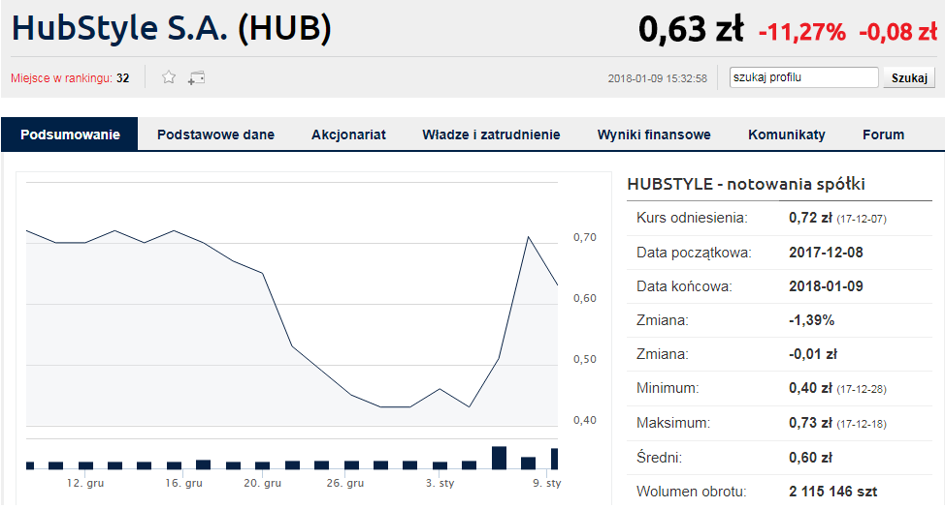Click the ranking number 32
The width and height of the screenshot is (945, 508).
[123, 78]
